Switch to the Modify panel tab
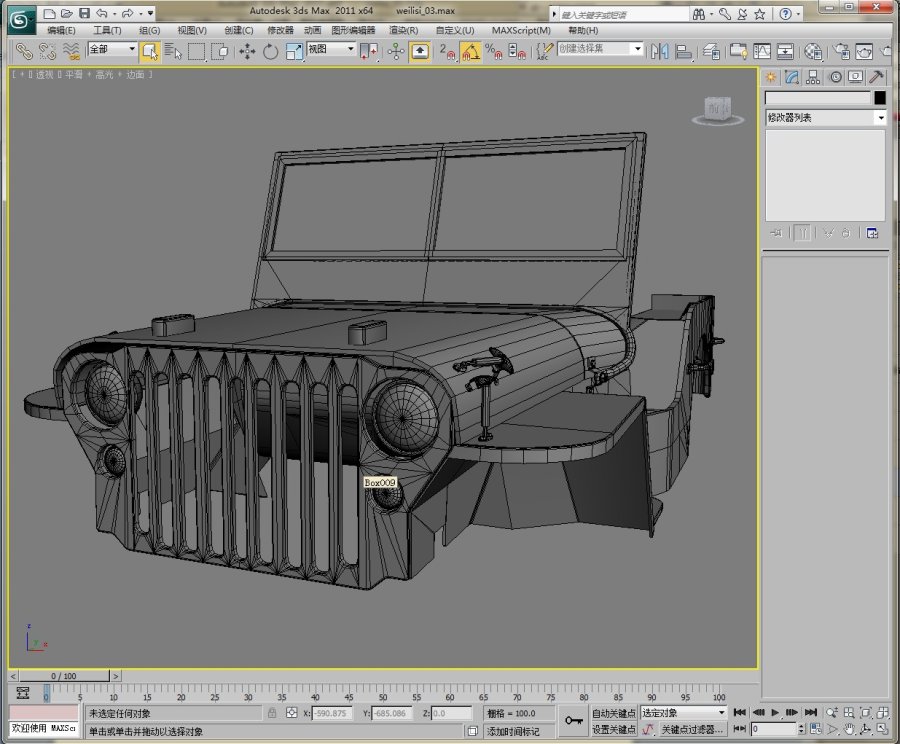 click(x=792, y=77)
